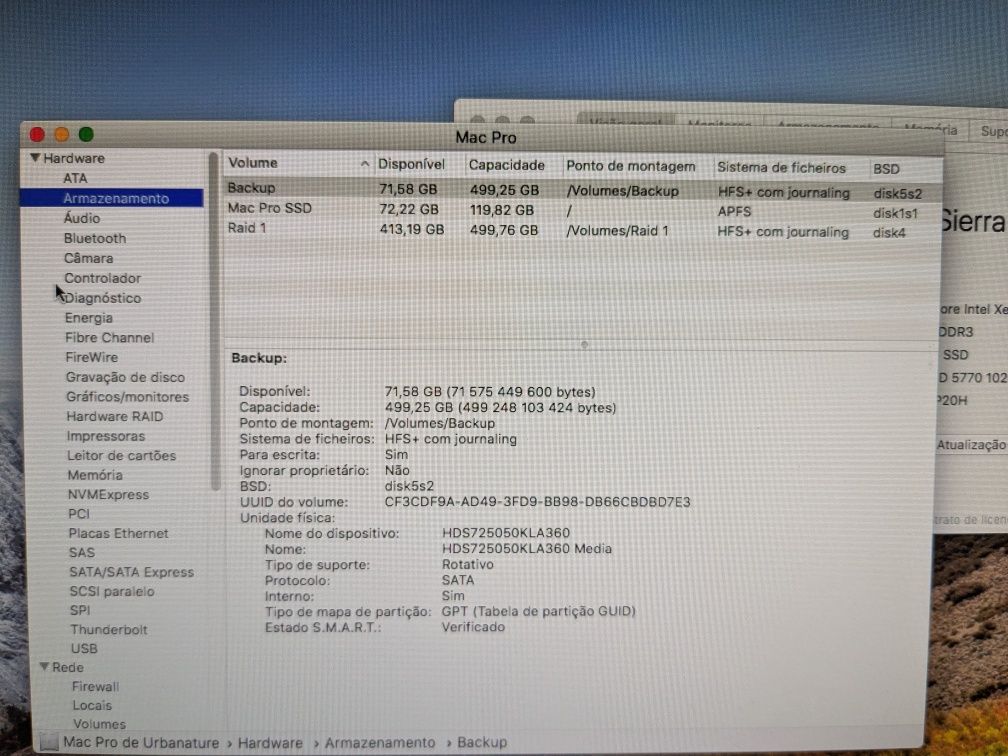Viewport: 1008px width, 756px height.
Task: Select SAS in the sidebar
Action: click(82, 552)
